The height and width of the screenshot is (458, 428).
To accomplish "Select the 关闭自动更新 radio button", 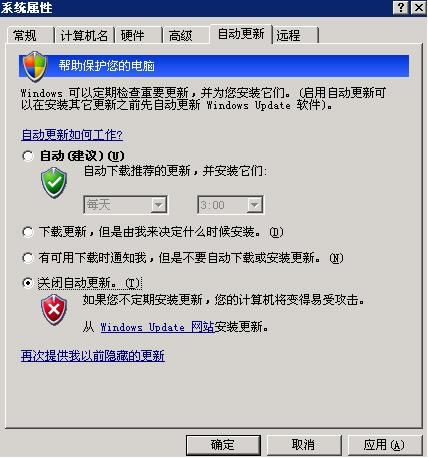I will (x=28, y=283).
